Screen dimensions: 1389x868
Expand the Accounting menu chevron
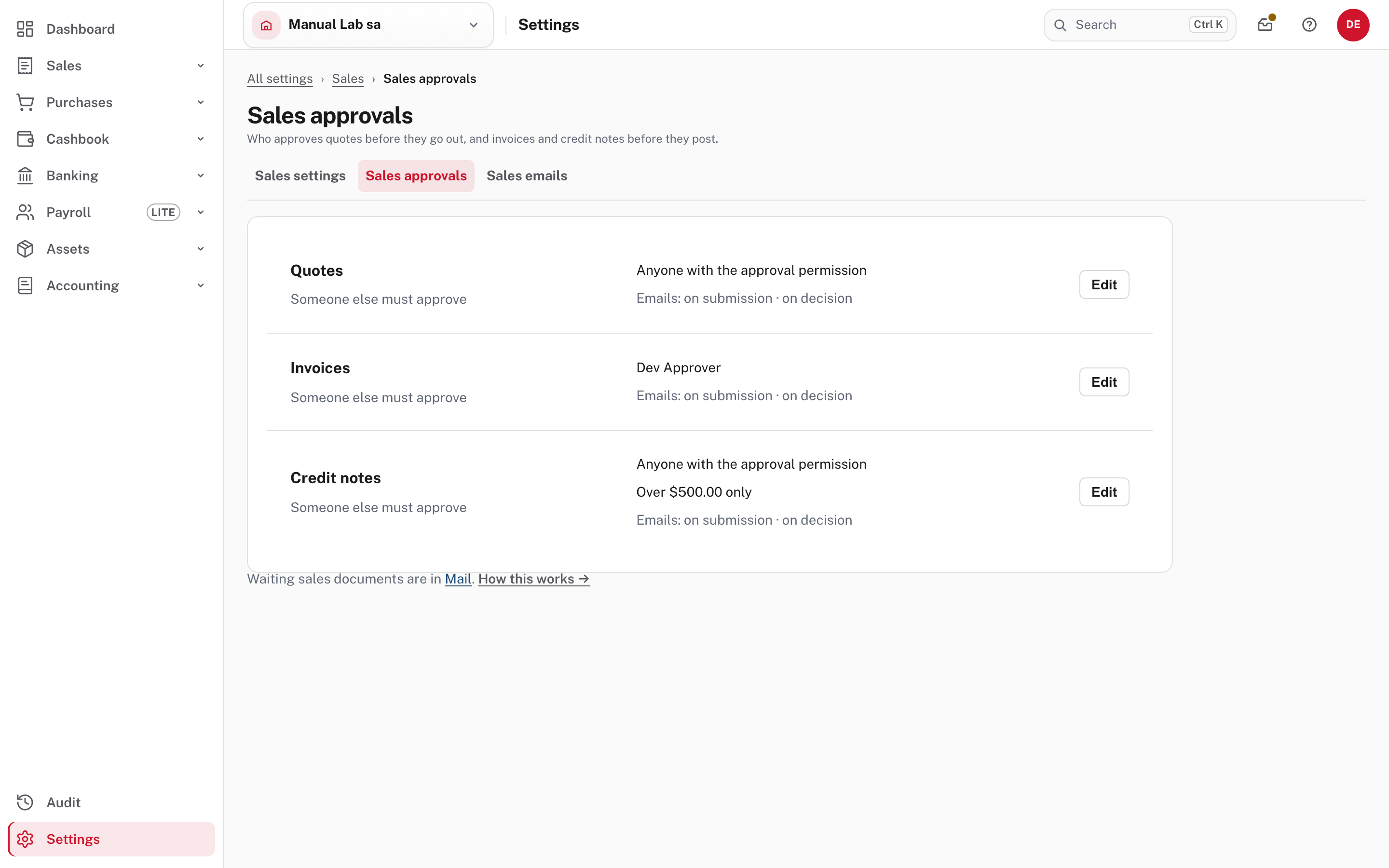(x=200, y=286)
